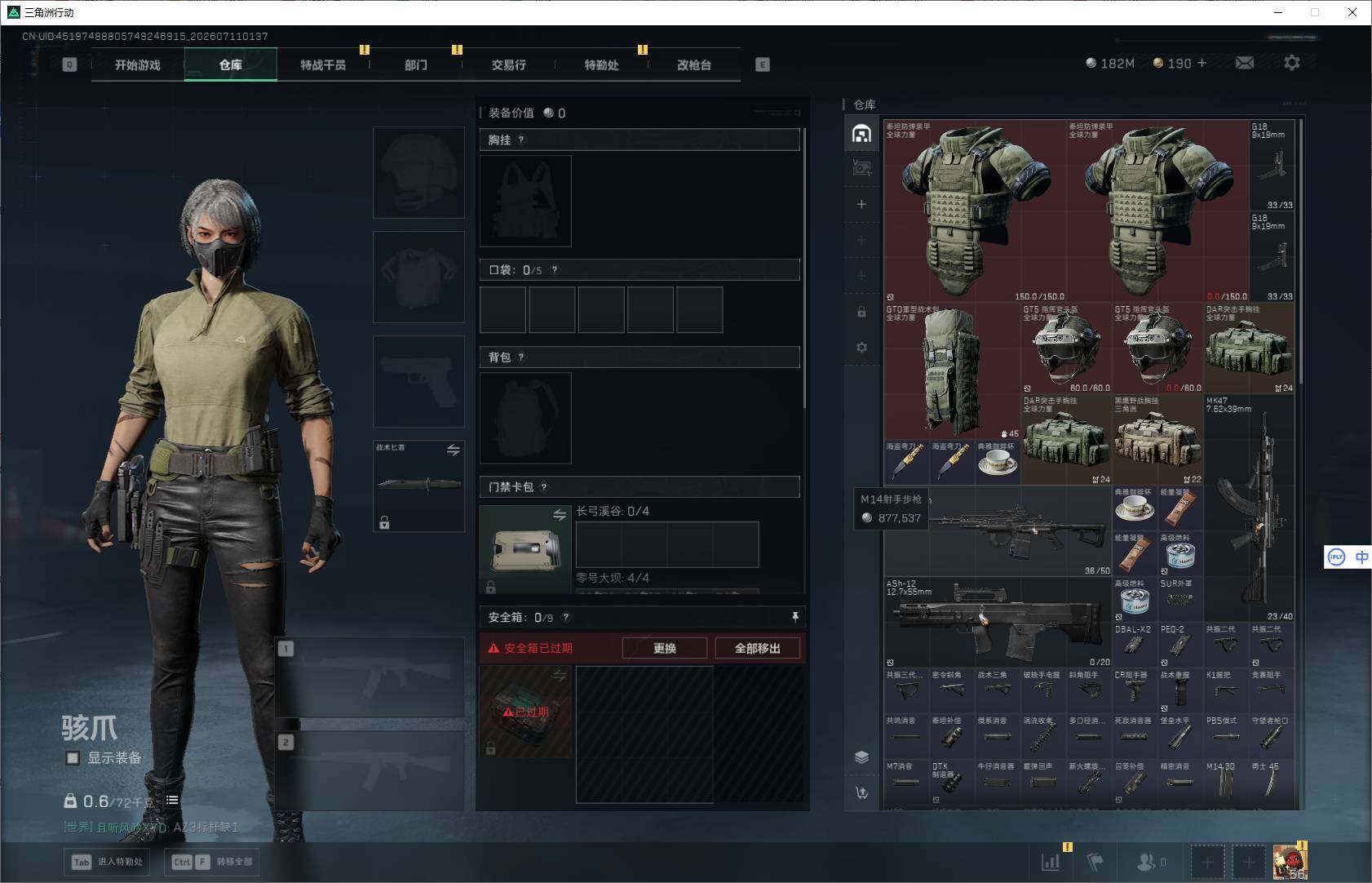Image resolution: width=1372 pixels, height=883 pixels.
Task: Toggle swap arrows on the keycard case
Action: click(560, 515)
